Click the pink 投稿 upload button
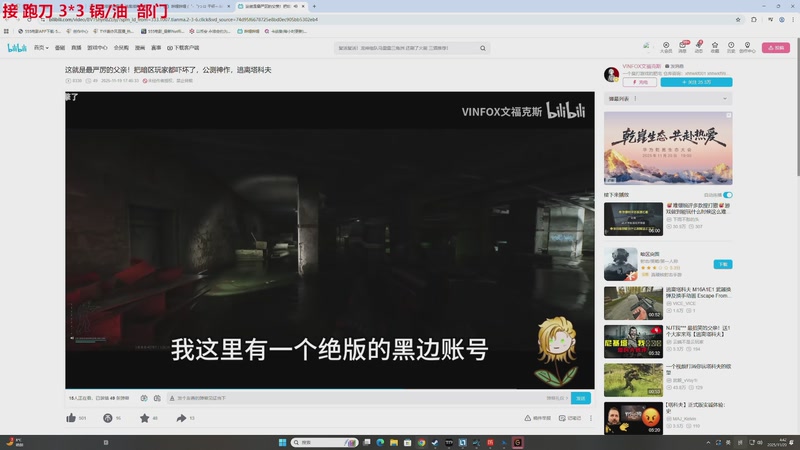 pyautogui.click(x=776, y=47)
